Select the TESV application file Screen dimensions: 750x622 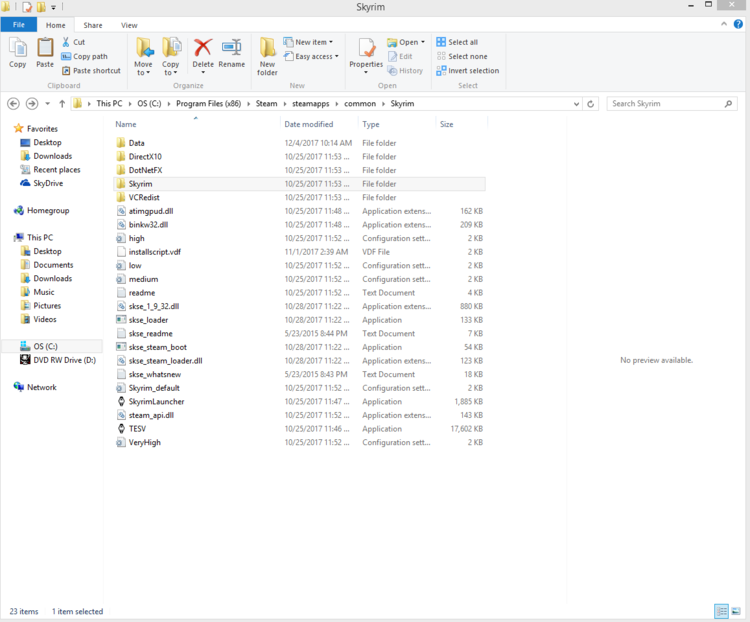point(299,429)
